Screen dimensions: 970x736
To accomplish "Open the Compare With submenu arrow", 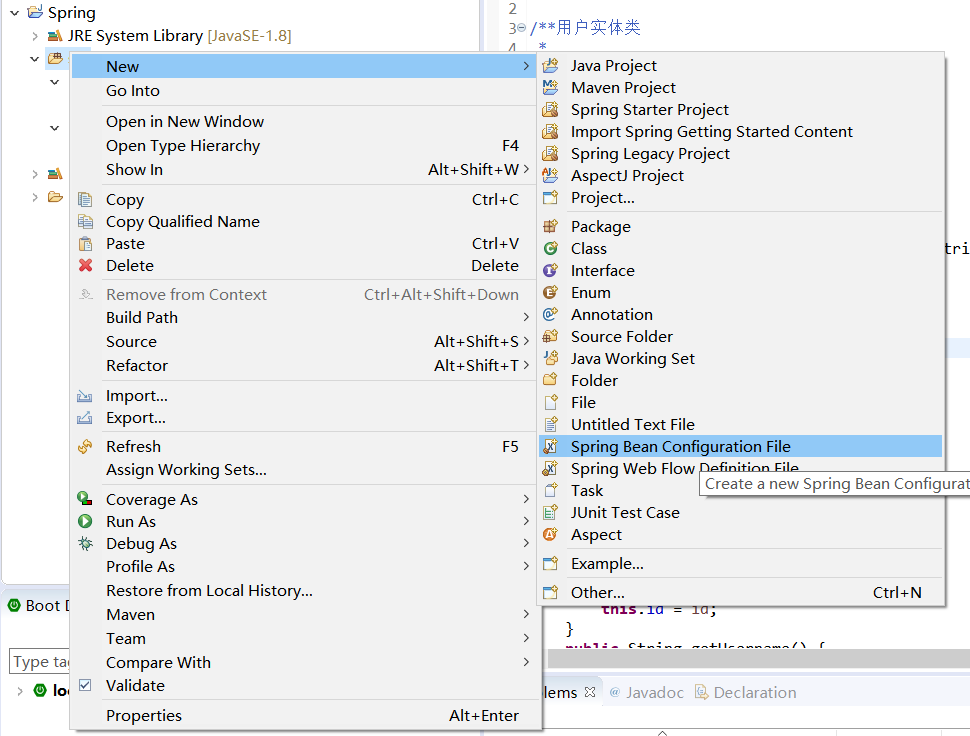I will pyautogui.click(x=526, y=662).
